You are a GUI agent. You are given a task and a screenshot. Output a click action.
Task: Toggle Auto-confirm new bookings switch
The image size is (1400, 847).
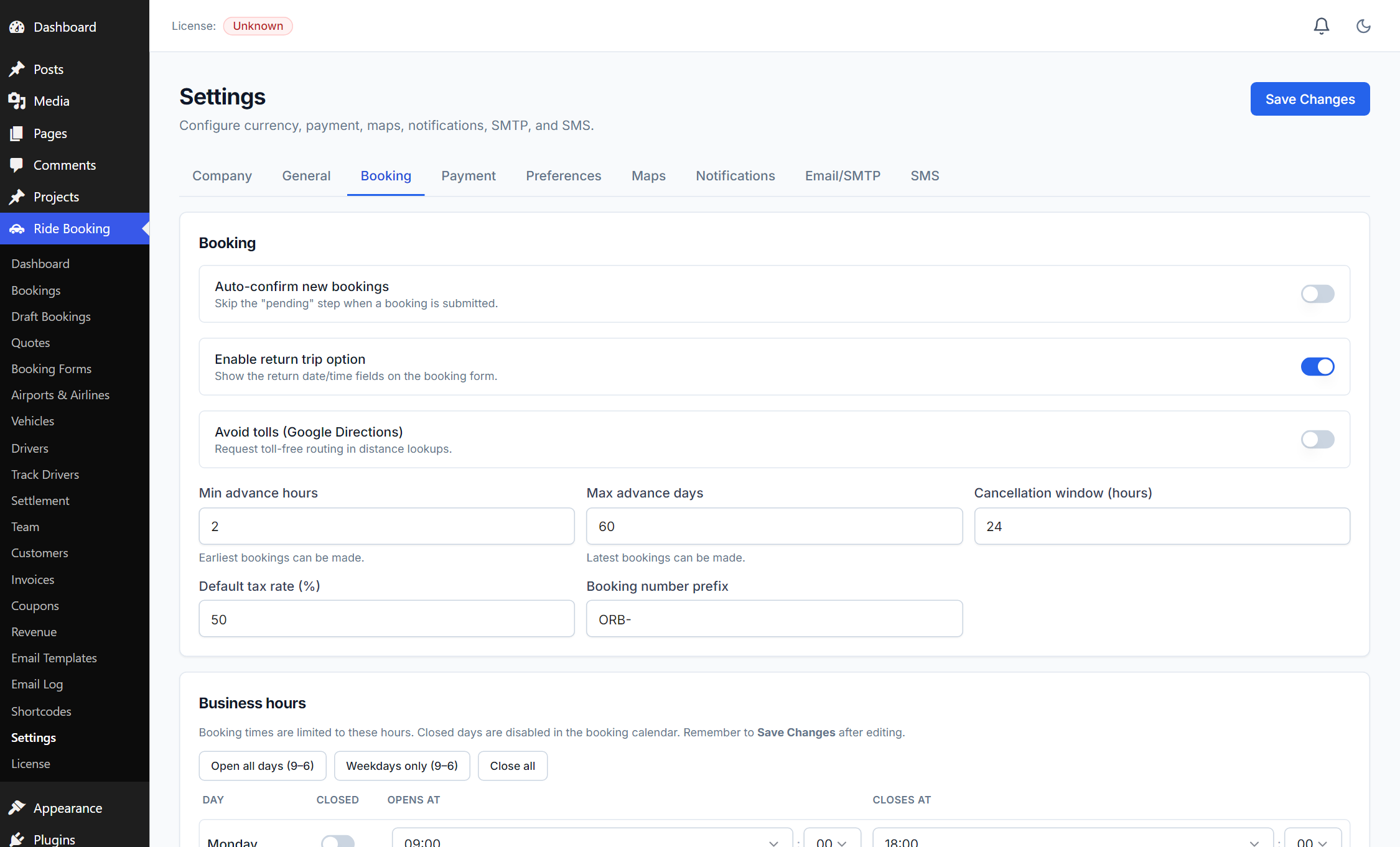point(1317,294)
